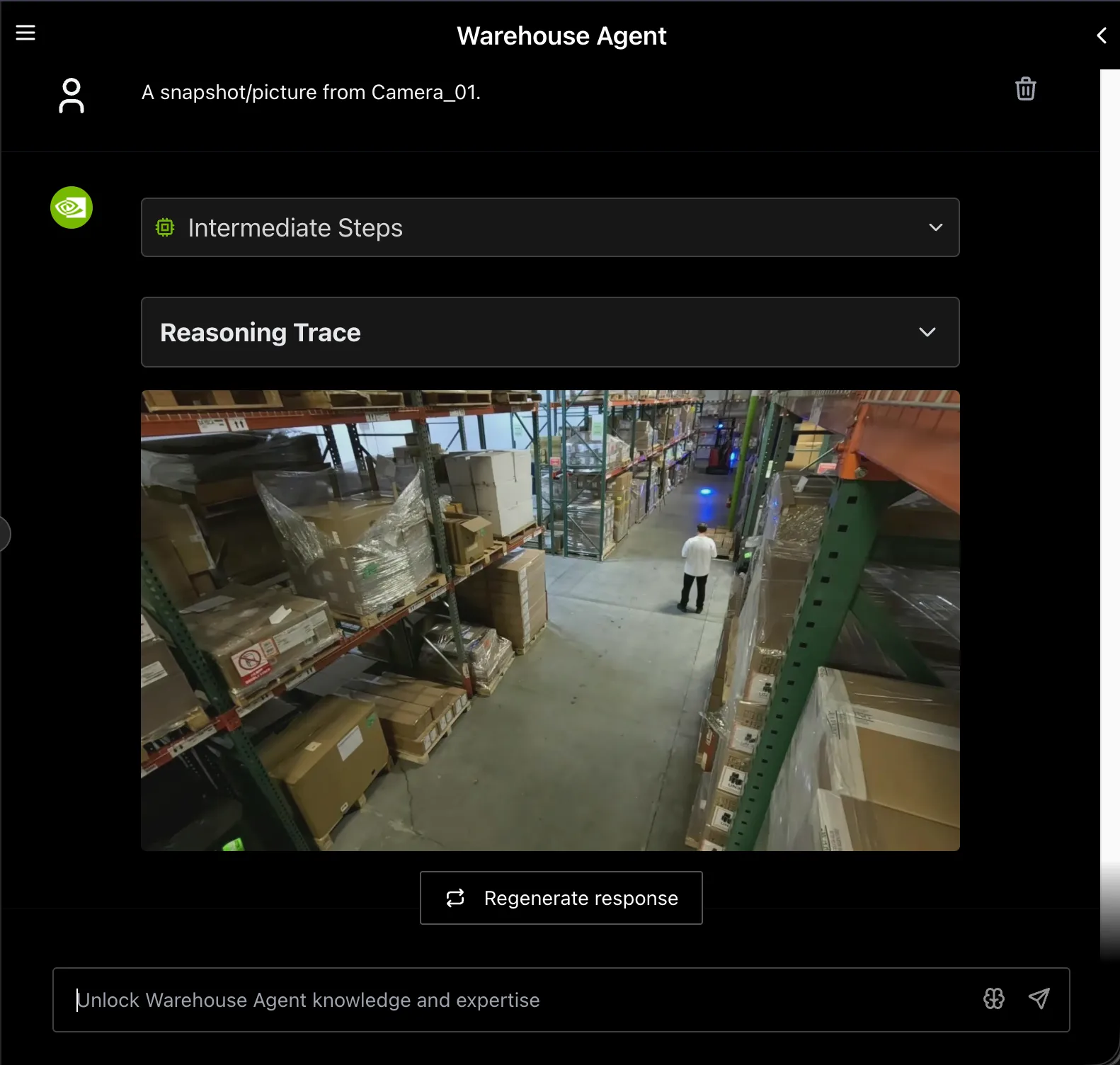Click the brain plugin icon in input
The width and height of the screenshot is (1120, 1065).
994,998
